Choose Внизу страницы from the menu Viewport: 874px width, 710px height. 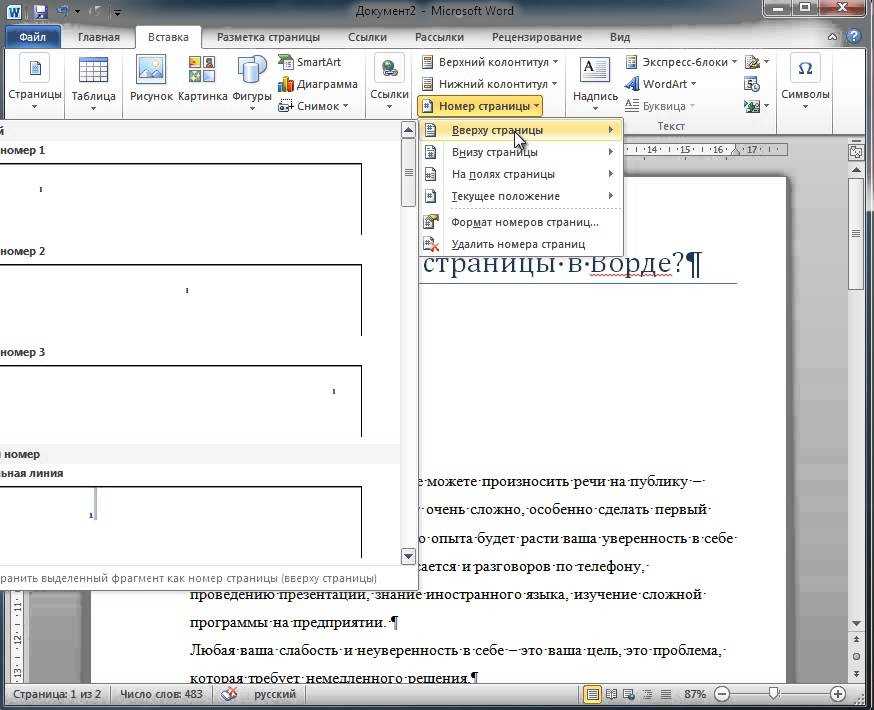tap(521, 152)
